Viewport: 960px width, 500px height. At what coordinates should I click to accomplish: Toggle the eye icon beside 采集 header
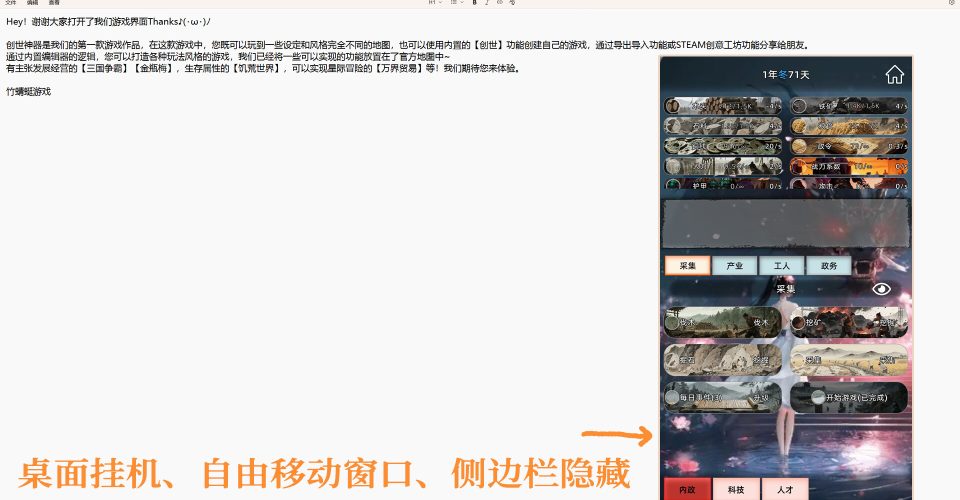point(881,289)
